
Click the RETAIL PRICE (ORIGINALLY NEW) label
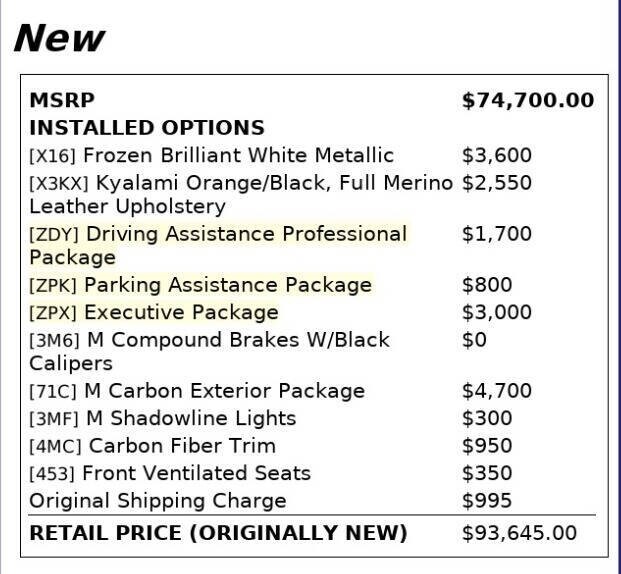tap(218, 533)
